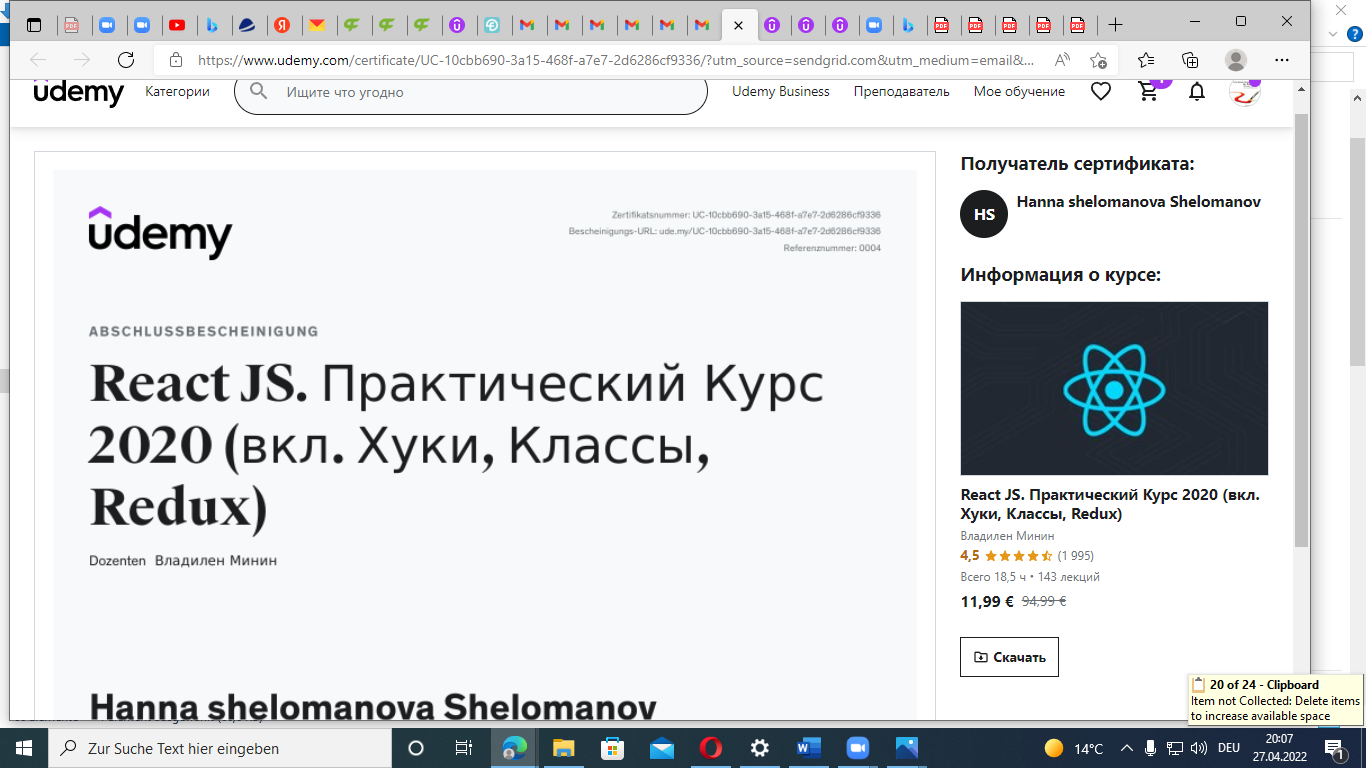Screen dimensions: 1366x768
Task: Open the Udemy shopping cart
Action: tap(1149, 91)
